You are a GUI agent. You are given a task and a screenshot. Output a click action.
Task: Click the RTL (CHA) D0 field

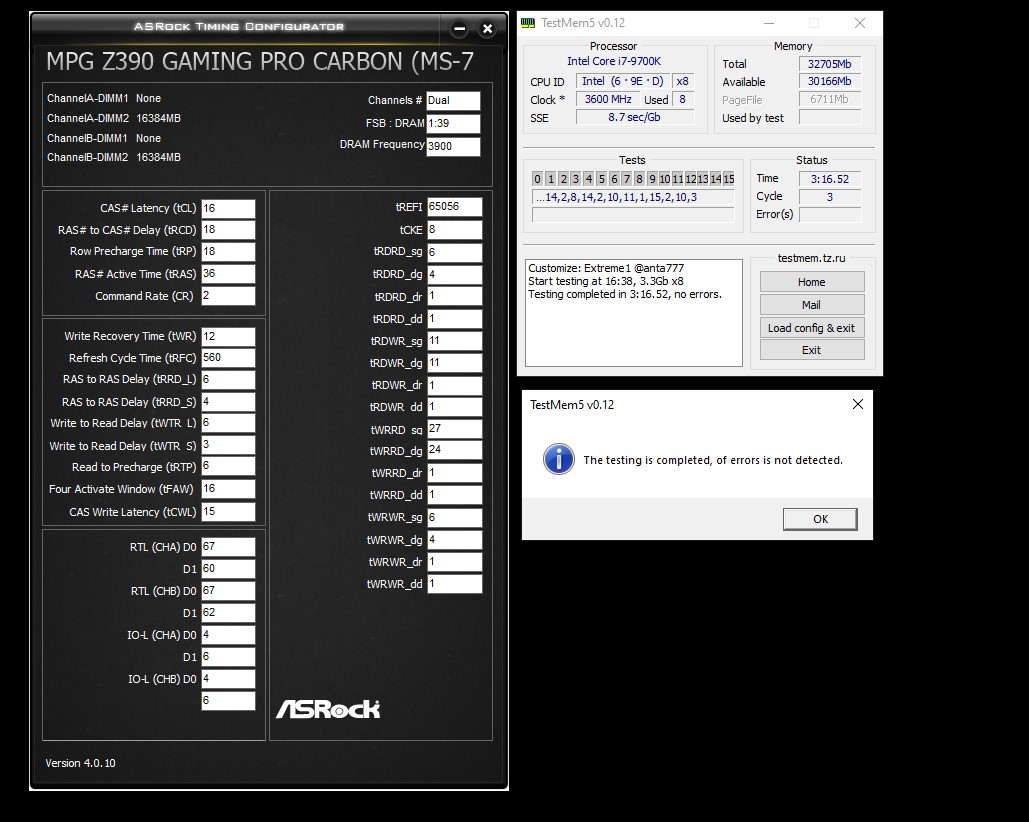228,547
